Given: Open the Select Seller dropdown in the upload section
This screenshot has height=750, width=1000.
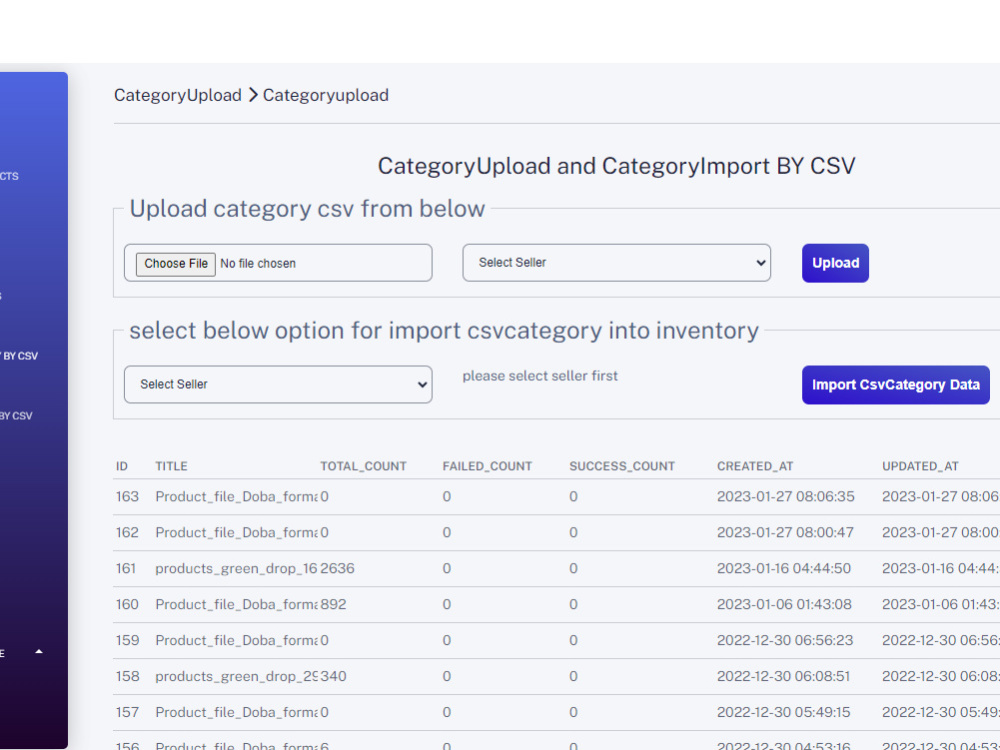Looking at the screenshot, I should coord(615,262).
